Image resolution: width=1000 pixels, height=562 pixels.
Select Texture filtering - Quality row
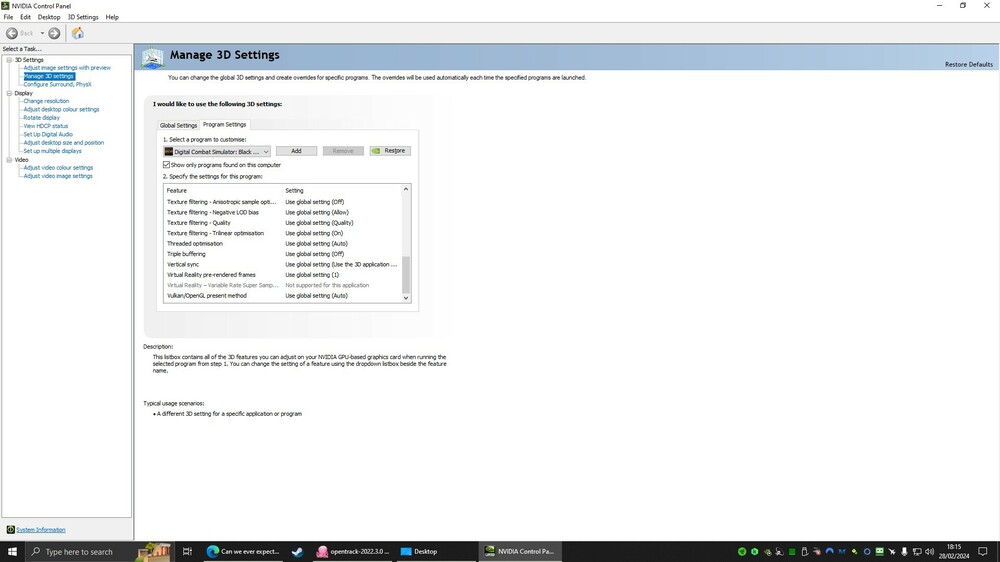tap(283, 223)
